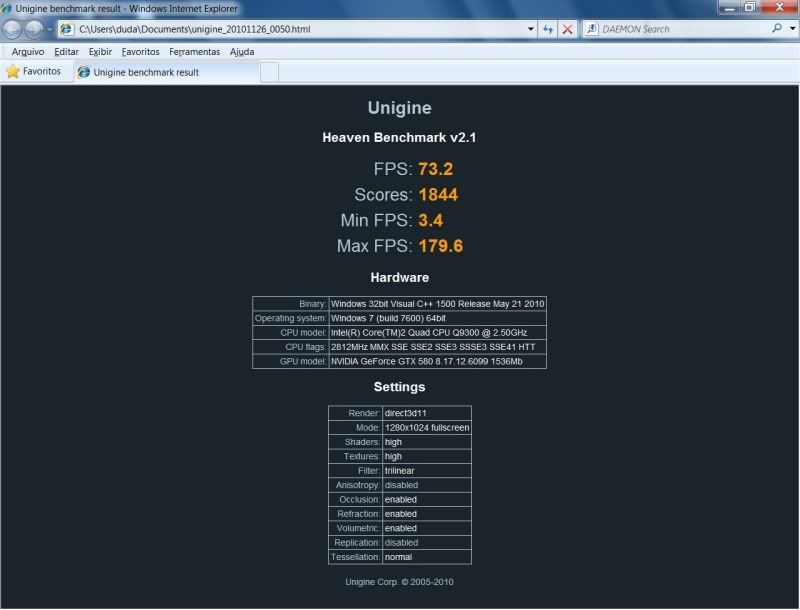Open the Favoritos star button in the favorites bar
This screenshot has height=610, width=800.
tap(34, 72)
